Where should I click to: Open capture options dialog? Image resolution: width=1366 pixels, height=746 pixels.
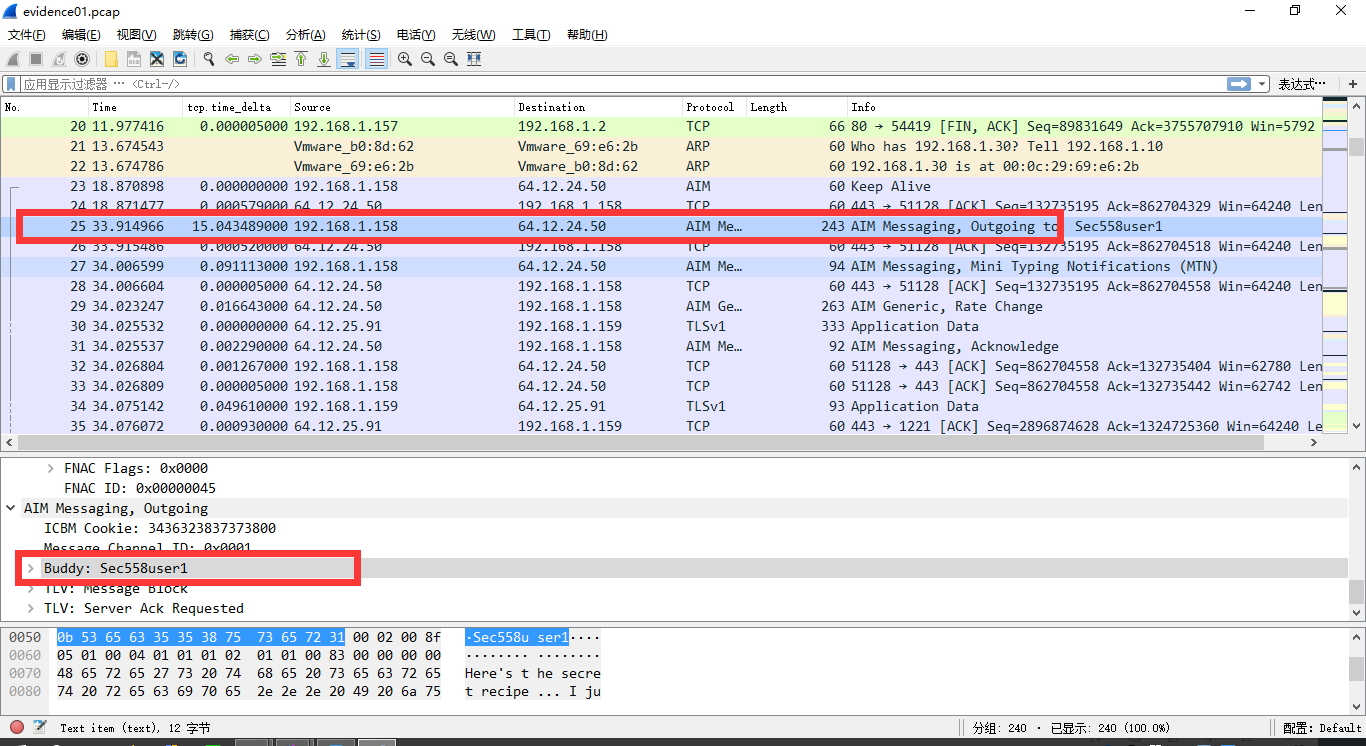[82, 59]
